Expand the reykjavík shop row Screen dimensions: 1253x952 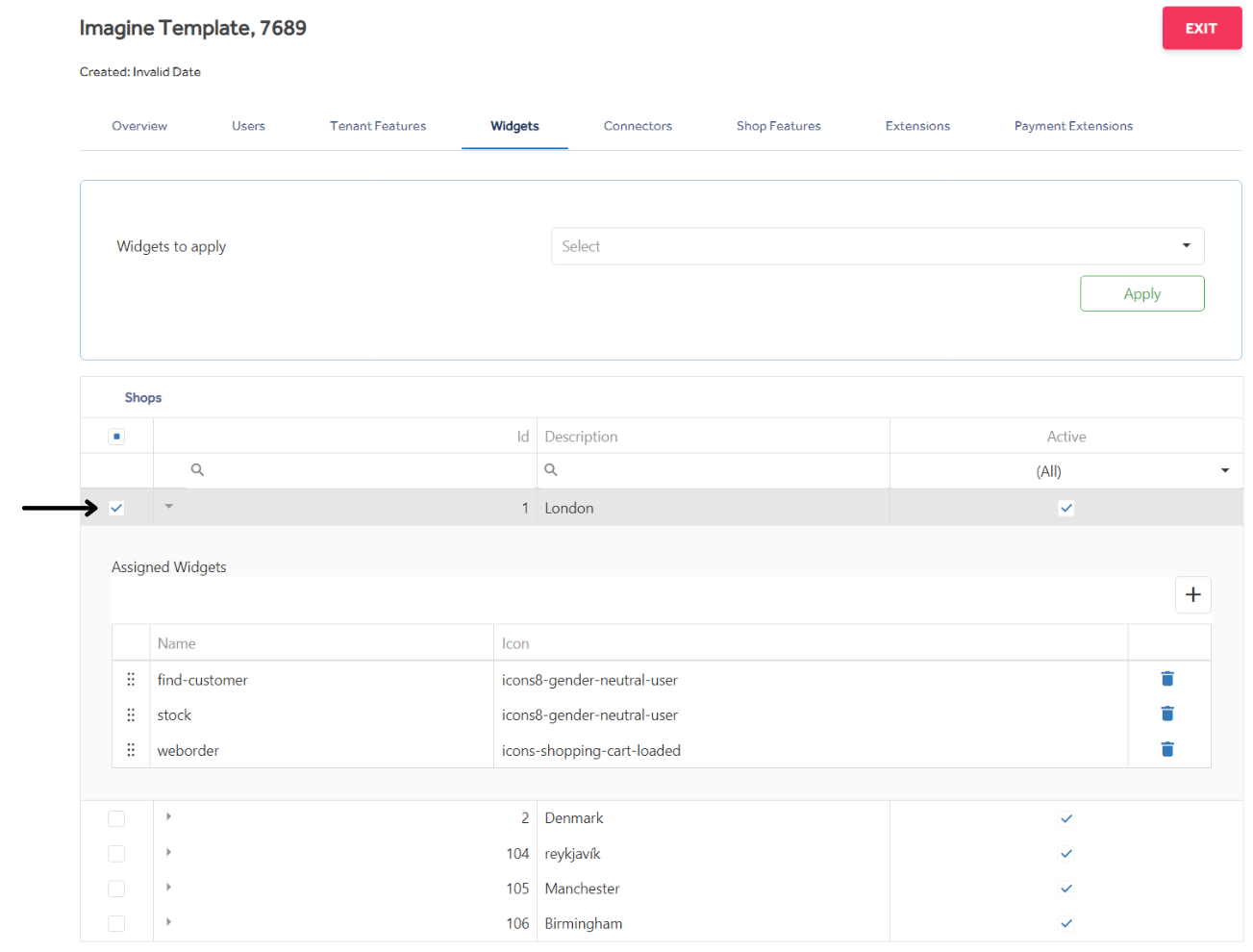(x=168, y=852)
